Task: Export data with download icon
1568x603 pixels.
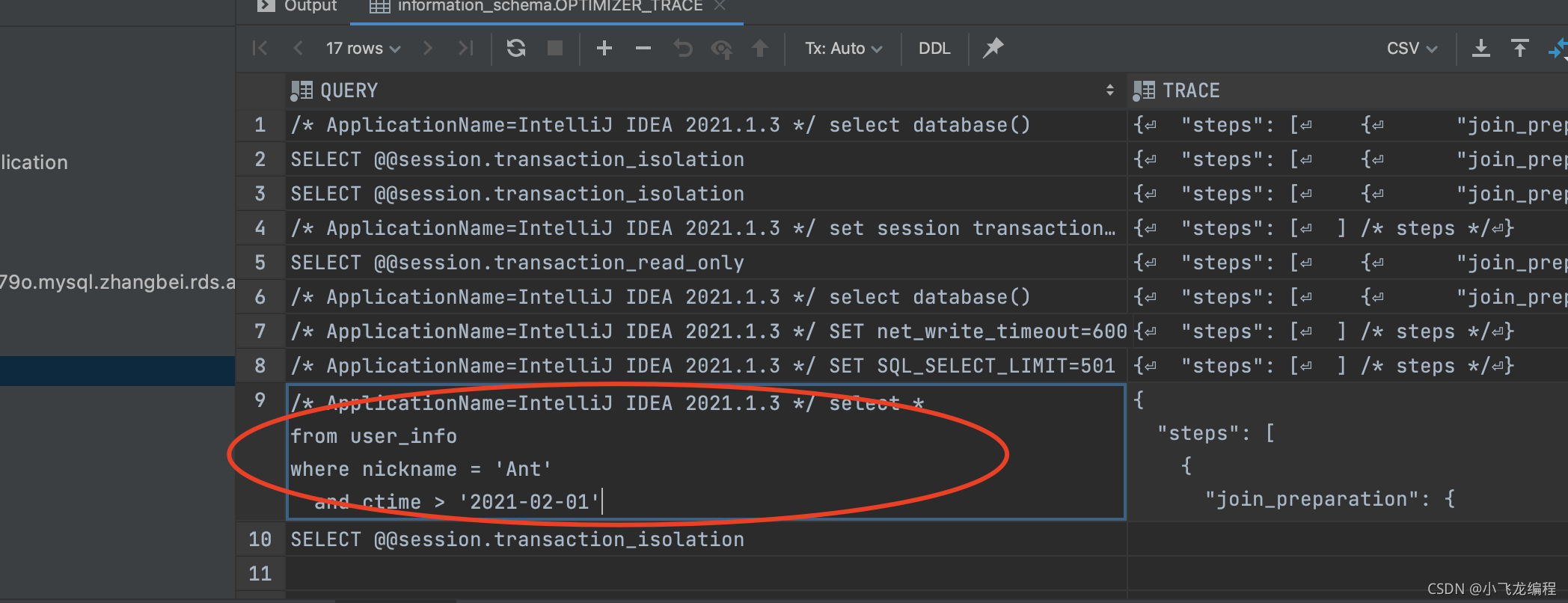Action: [1480, 49]
